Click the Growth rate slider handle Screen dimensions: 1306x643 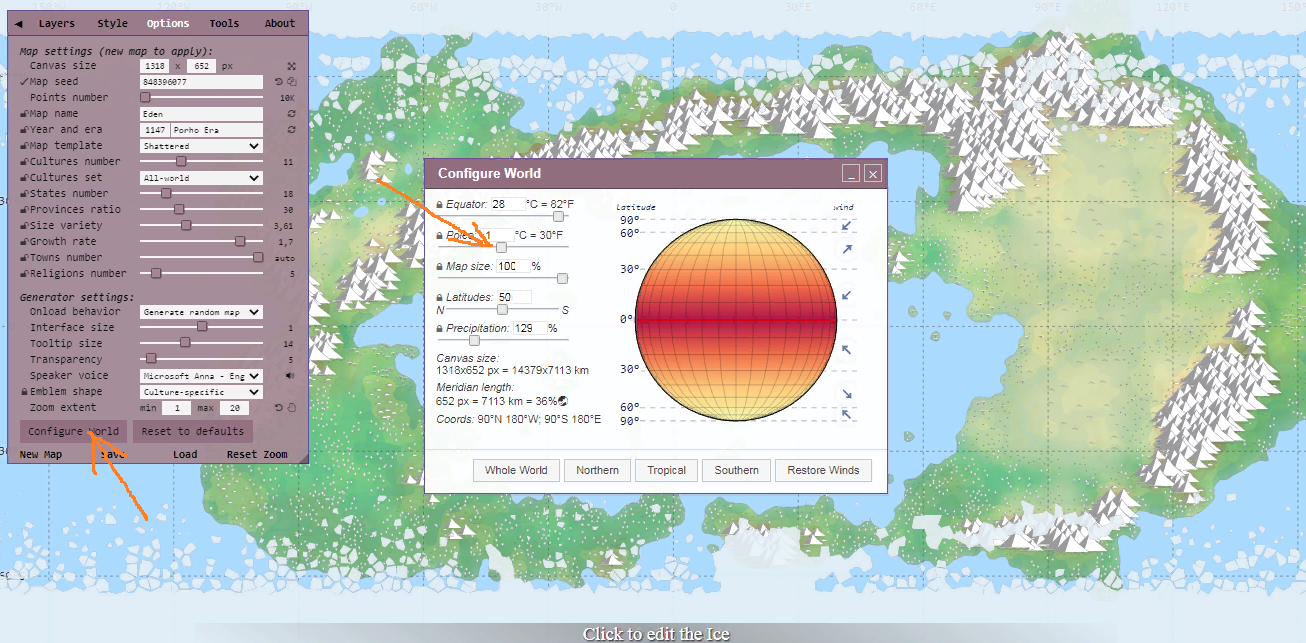click(x=240, y=242)
